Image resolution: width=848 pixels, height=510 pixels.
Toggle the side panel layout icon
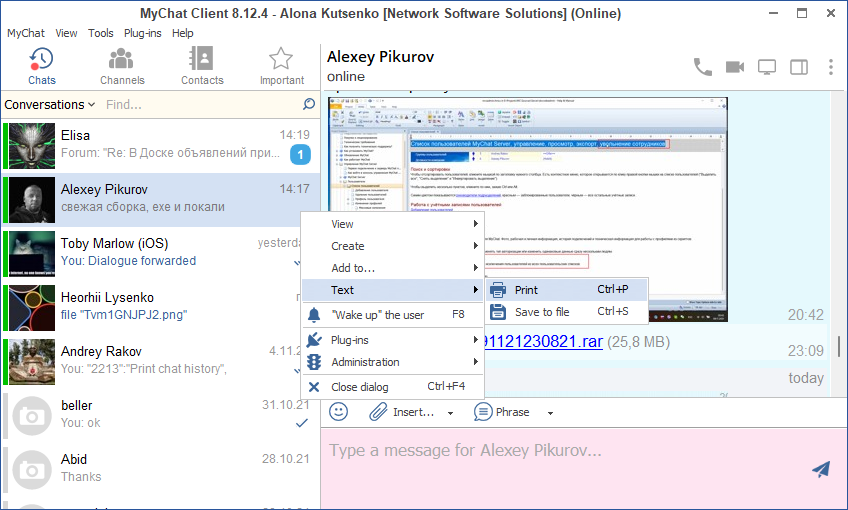point(799,67)
